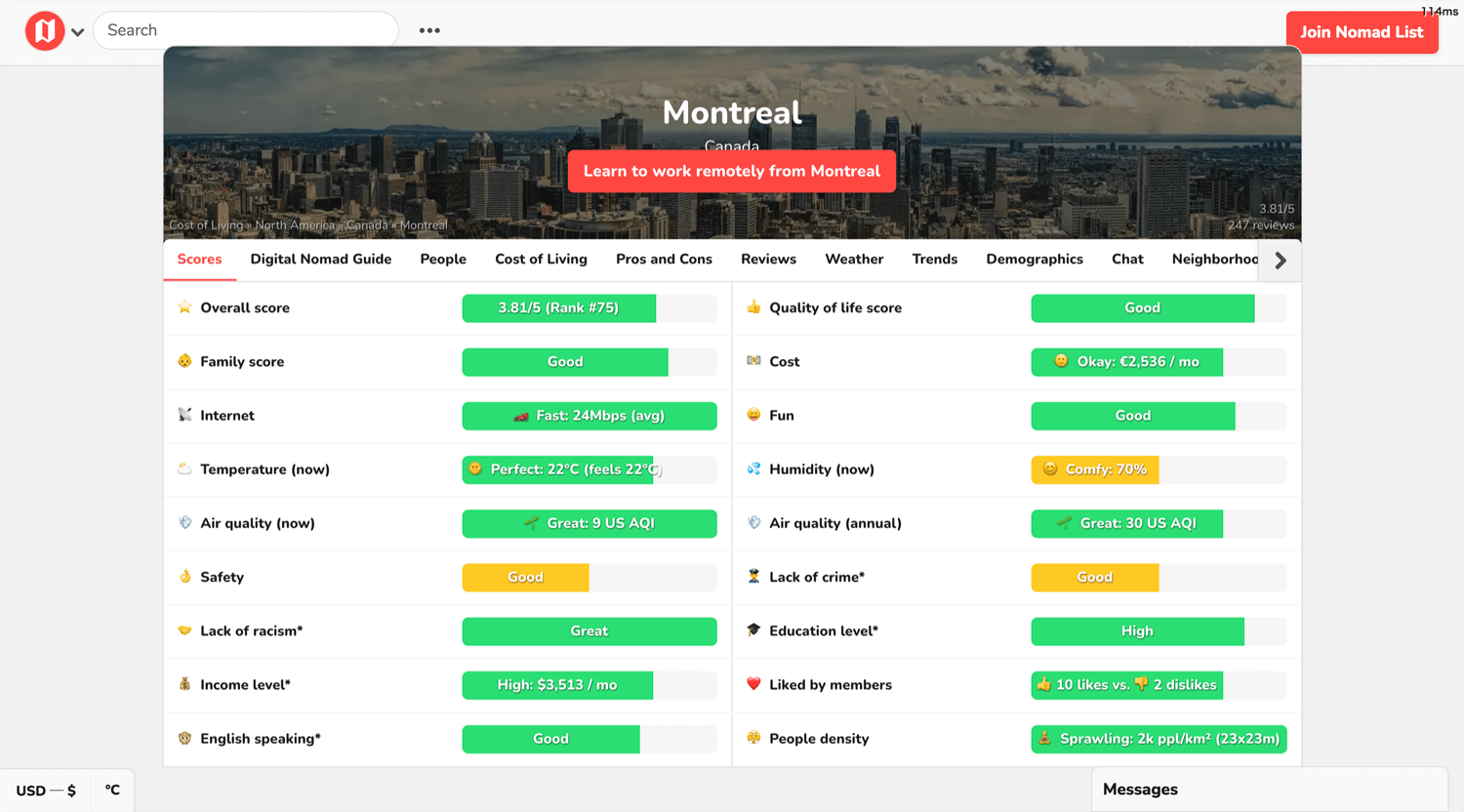
Task: Open the North America breadcrumb link
Action: pyautogui.click(x=295, y=225)
